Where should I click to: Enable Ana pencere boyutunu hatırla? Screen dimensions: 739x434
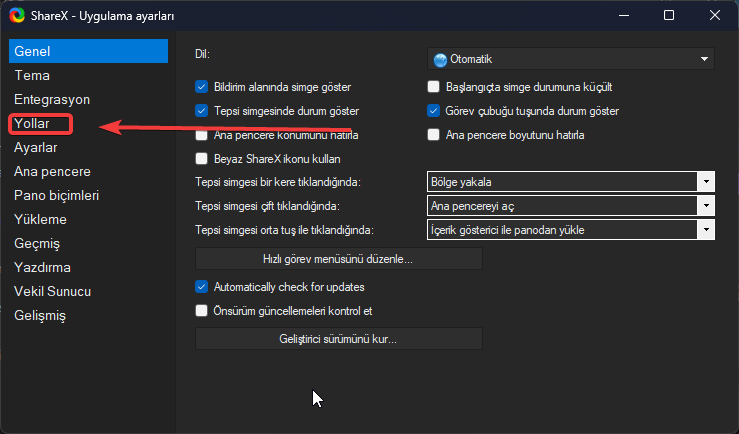[433, 135]
